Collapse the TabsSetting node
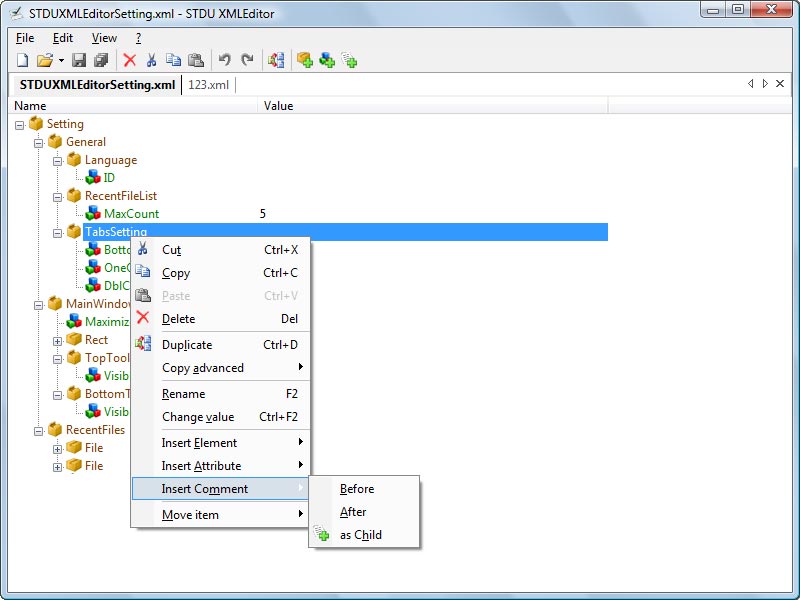Viewport: 800px width, 600px height. coord(58,233)
